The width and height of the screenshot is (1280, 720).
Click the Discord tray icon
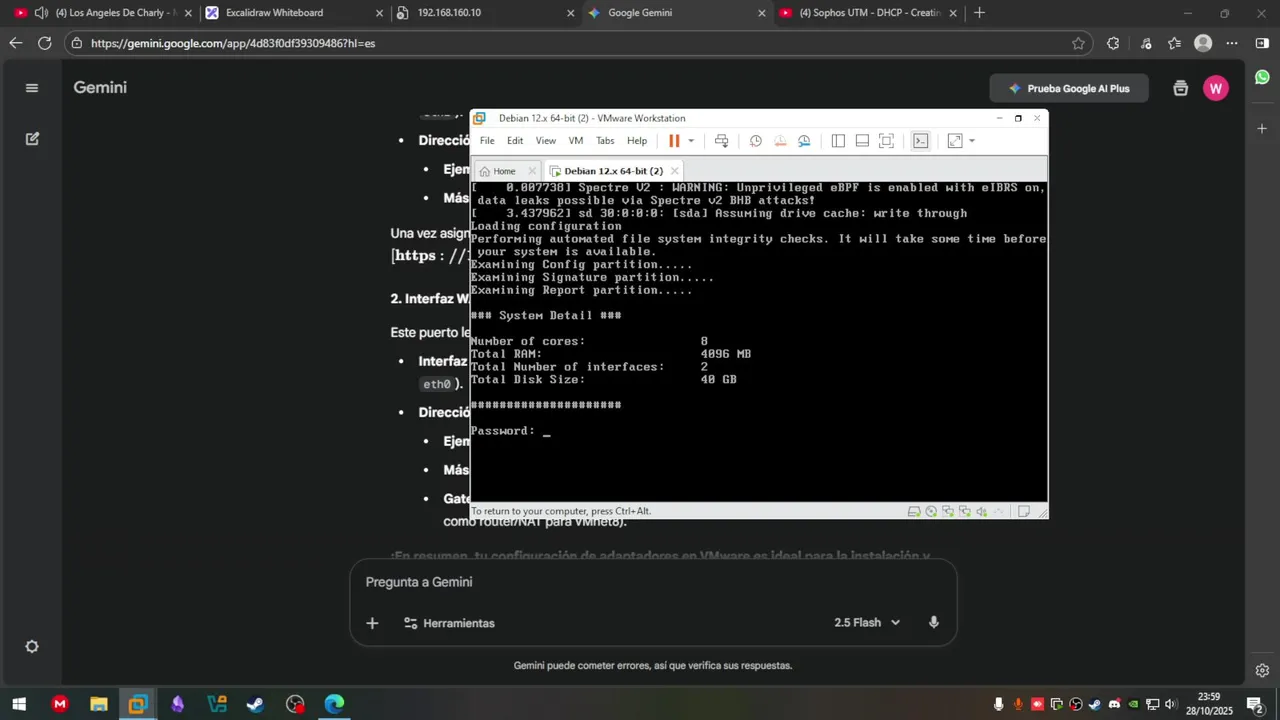[x=1114, y=704]
